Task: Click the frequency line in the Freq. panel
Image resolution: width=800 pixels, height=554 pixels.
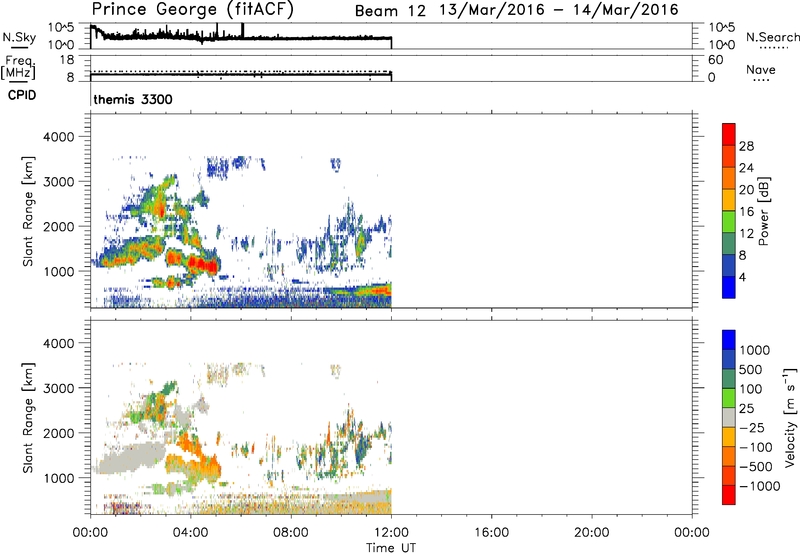Action: (x=241, y=75)
